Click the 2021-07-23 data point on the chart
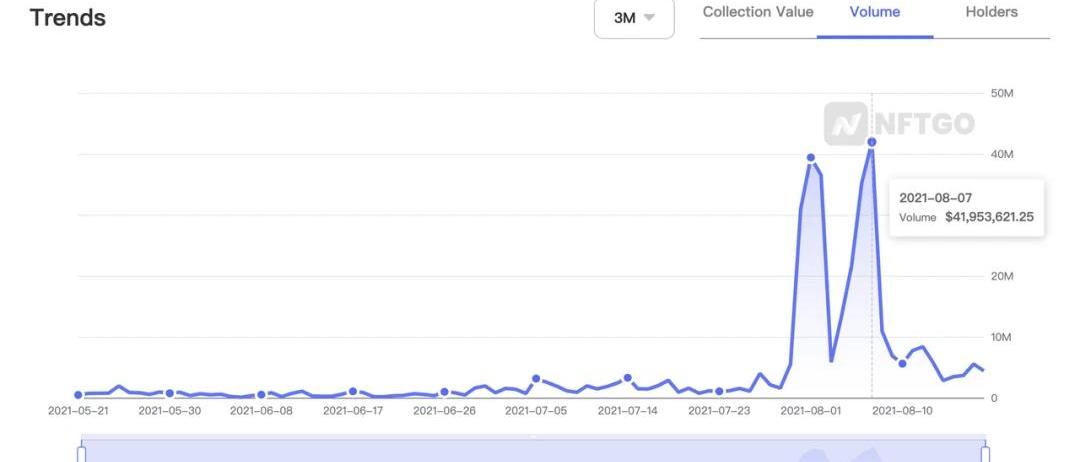 (719, 392)
